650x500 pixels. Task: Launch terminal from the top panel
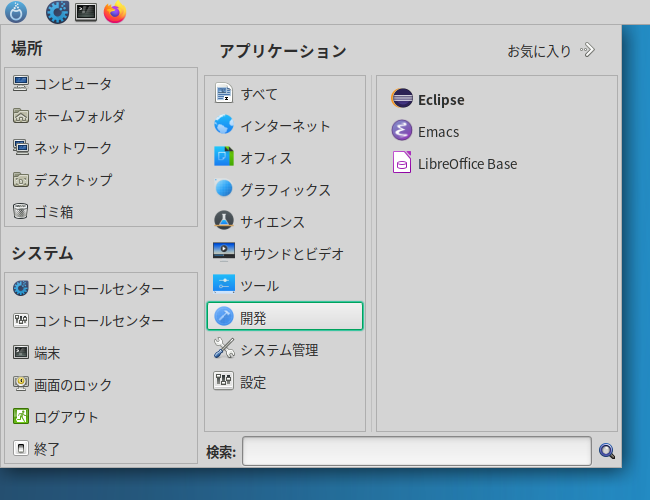(86, 12)
